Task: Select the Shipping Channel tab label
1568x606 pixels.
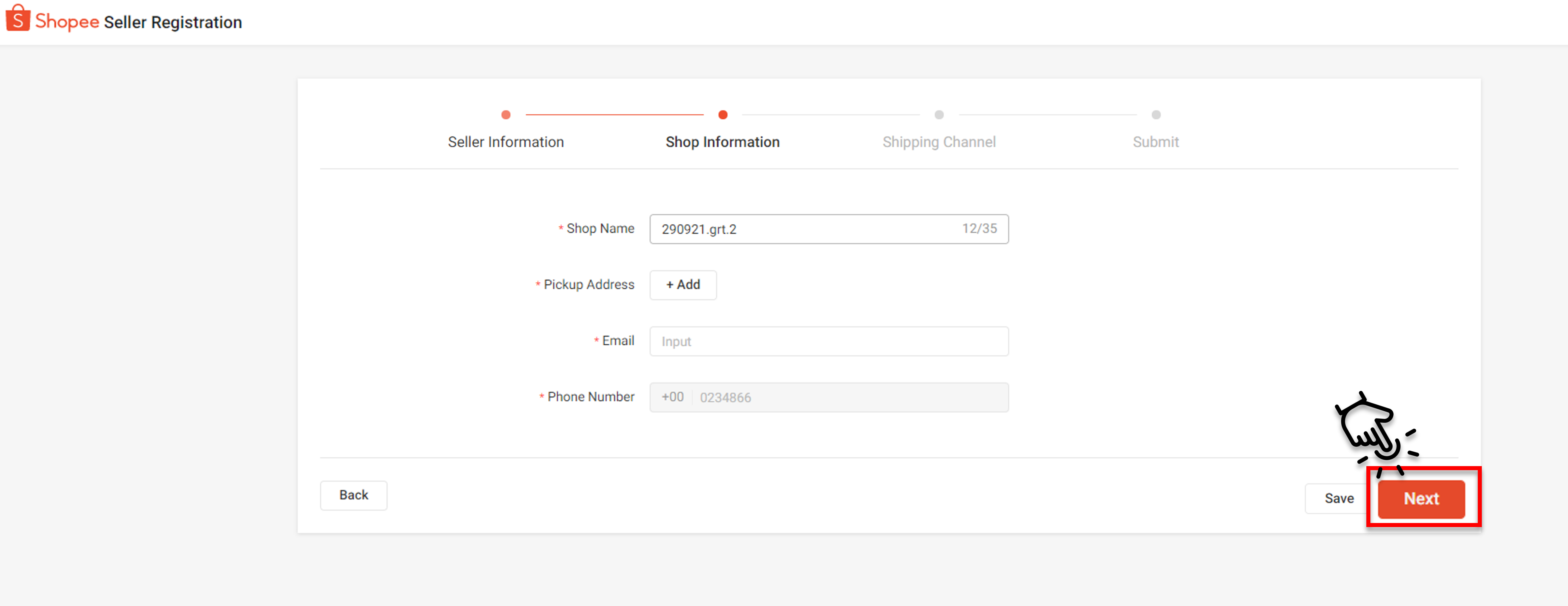Action: click(x=939, y=142)
